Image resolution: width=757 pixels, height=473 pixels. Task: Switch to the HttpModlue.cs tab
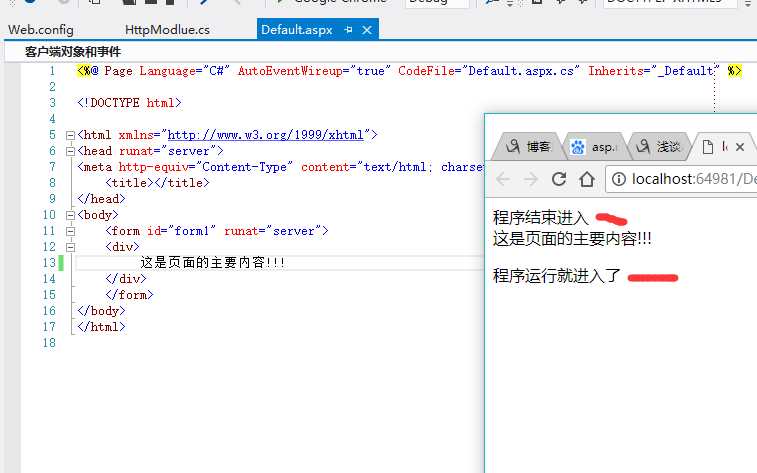click(167, 29)
